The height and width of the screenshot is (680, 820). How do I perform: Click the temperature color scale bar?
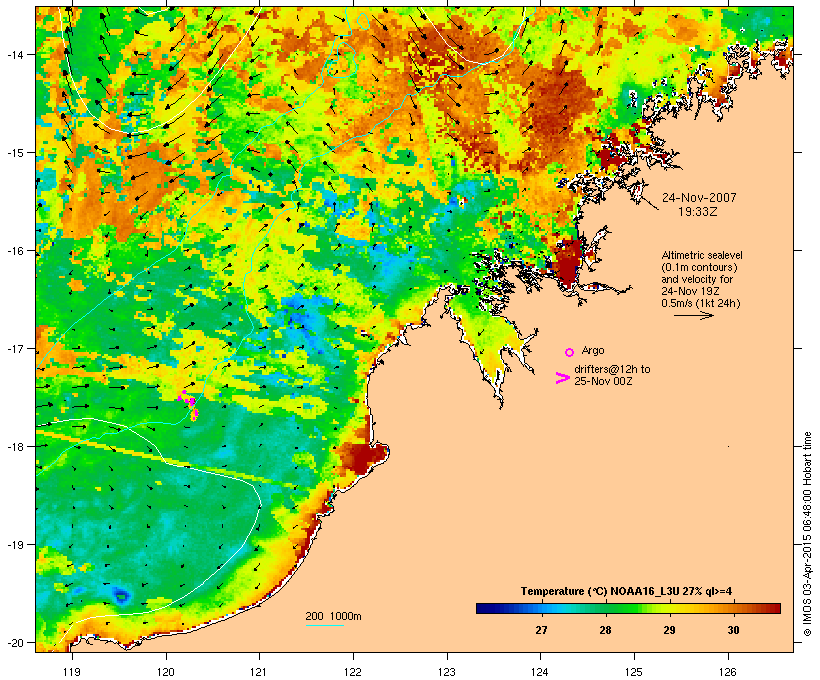628,608
